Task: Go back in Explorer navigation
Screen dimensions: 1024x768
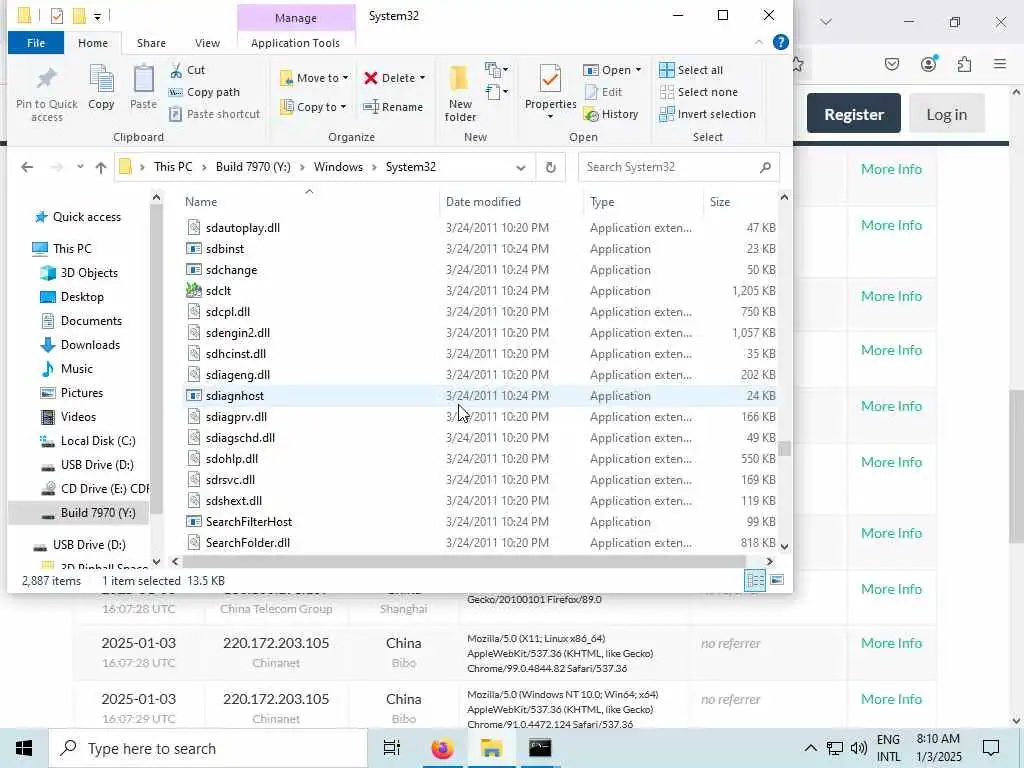Action: (x=27, y=167)
